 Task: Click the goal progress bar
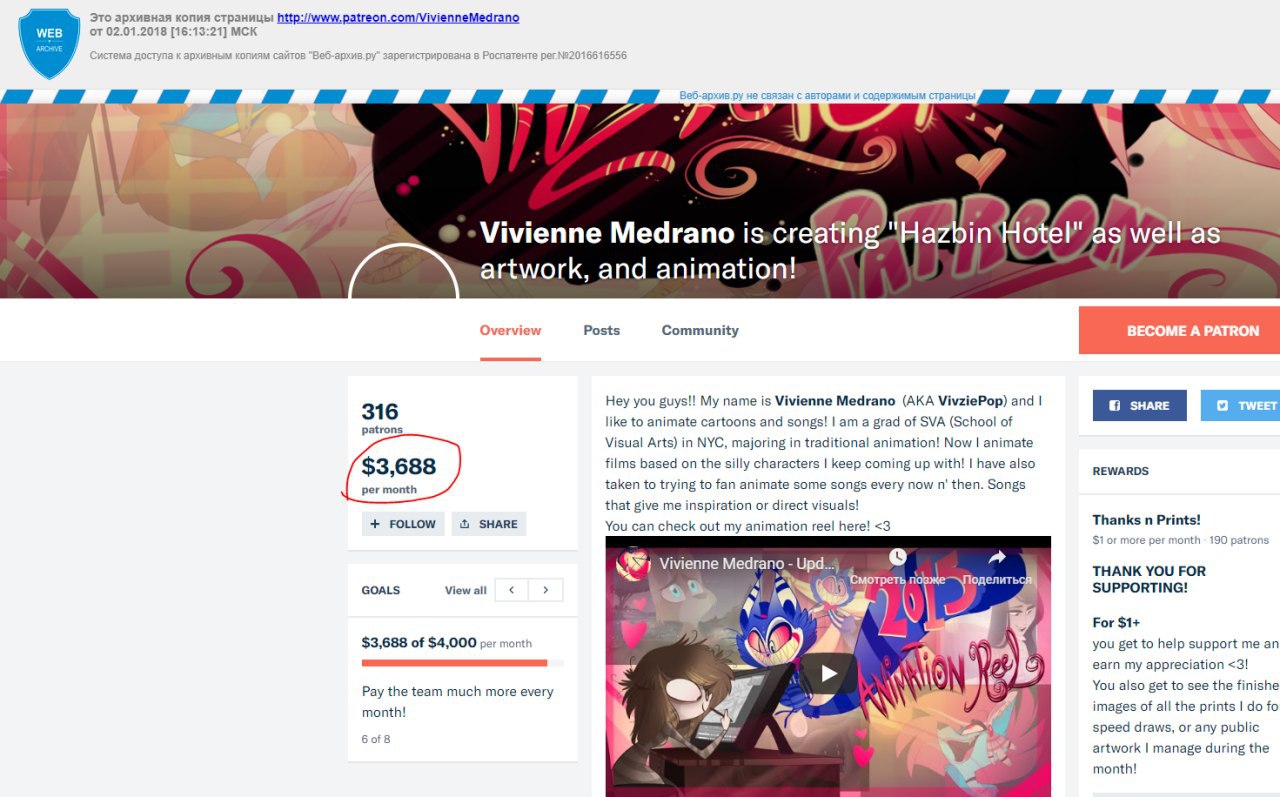pyautogui.click(x=462, y=663)
